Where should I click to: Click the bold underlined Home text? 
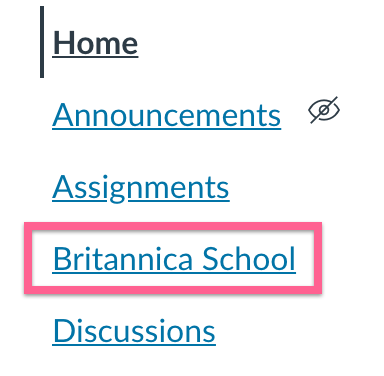[95, 43]
